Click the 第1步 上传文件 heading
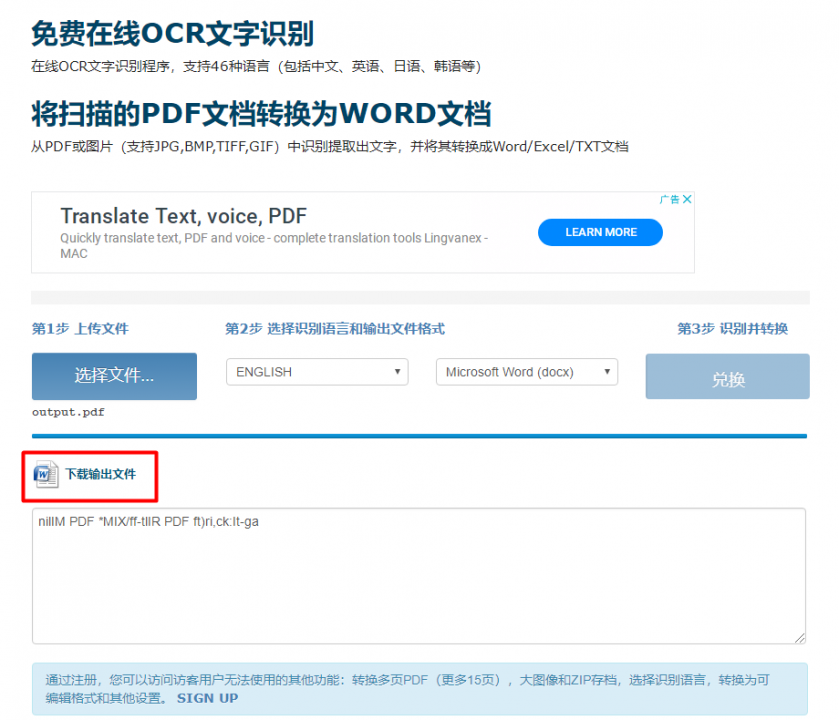The height and width of the screenshot is (720, 839). point(80,328)
